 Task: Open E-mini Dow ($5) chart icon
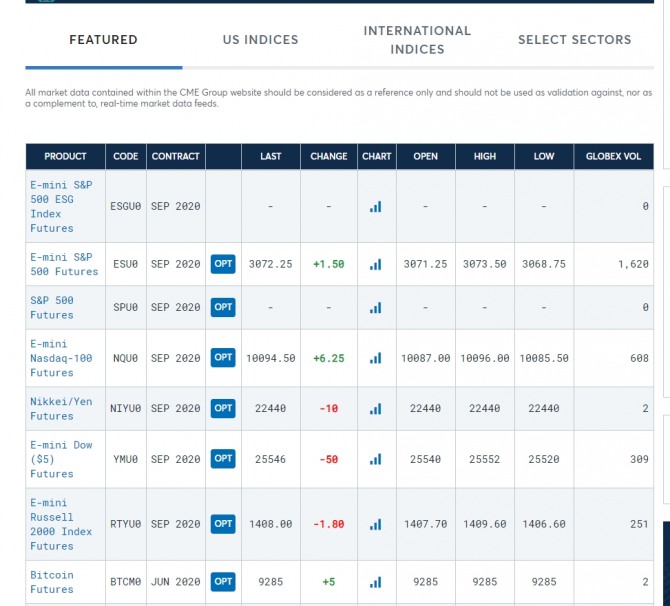(376, 459)
